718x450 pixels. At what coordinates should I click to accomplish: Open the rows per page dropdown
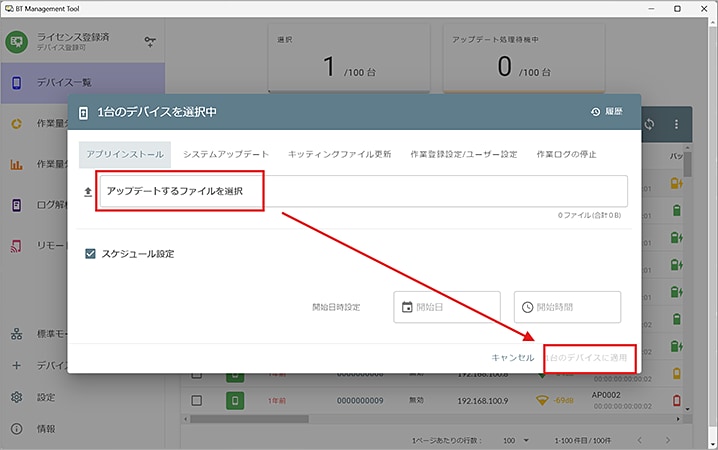520,439
